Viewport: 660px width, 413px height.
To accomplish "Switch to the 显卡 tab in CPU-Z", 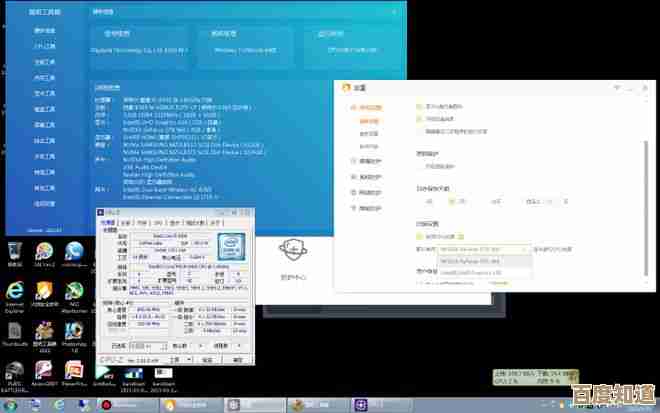I will click(175, 223).
